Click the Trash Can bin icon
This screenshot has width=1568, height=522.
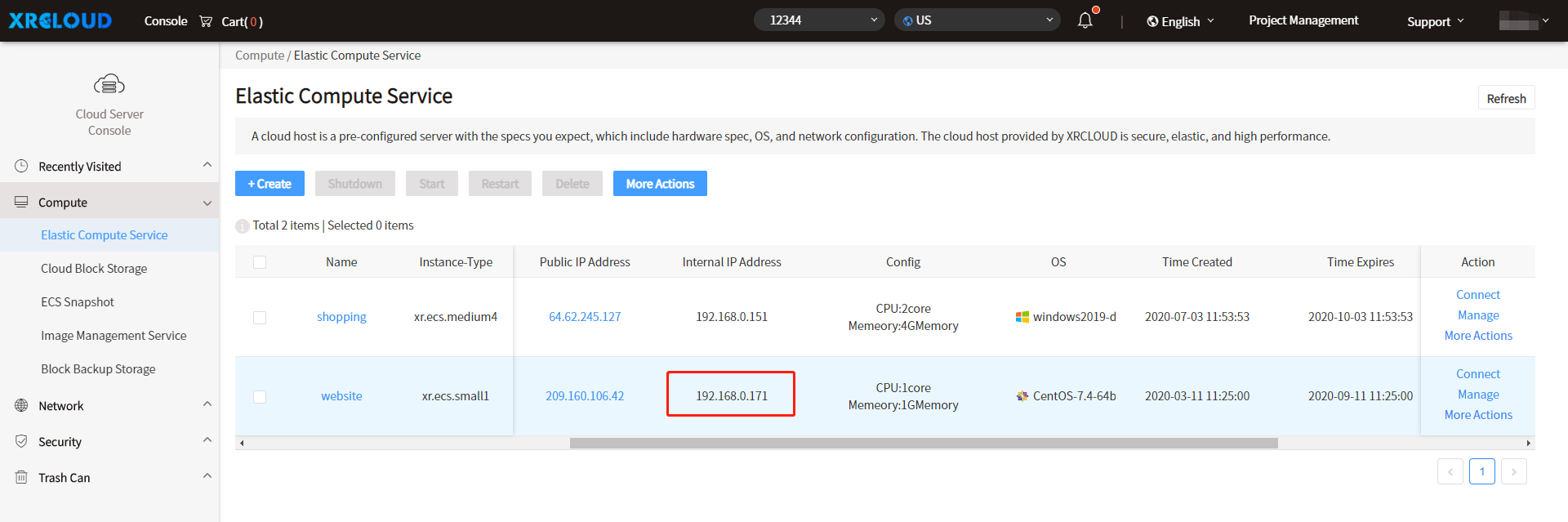click(x=21, y=477)
